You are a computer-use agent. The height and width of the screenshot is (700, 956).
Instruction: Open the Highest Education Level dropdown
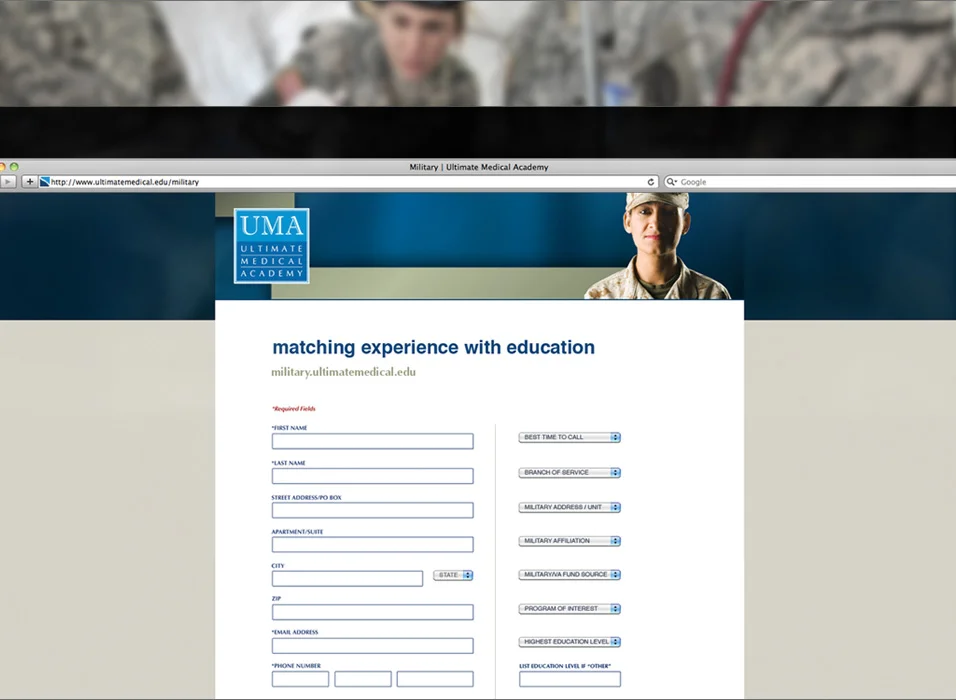(569, 641)
